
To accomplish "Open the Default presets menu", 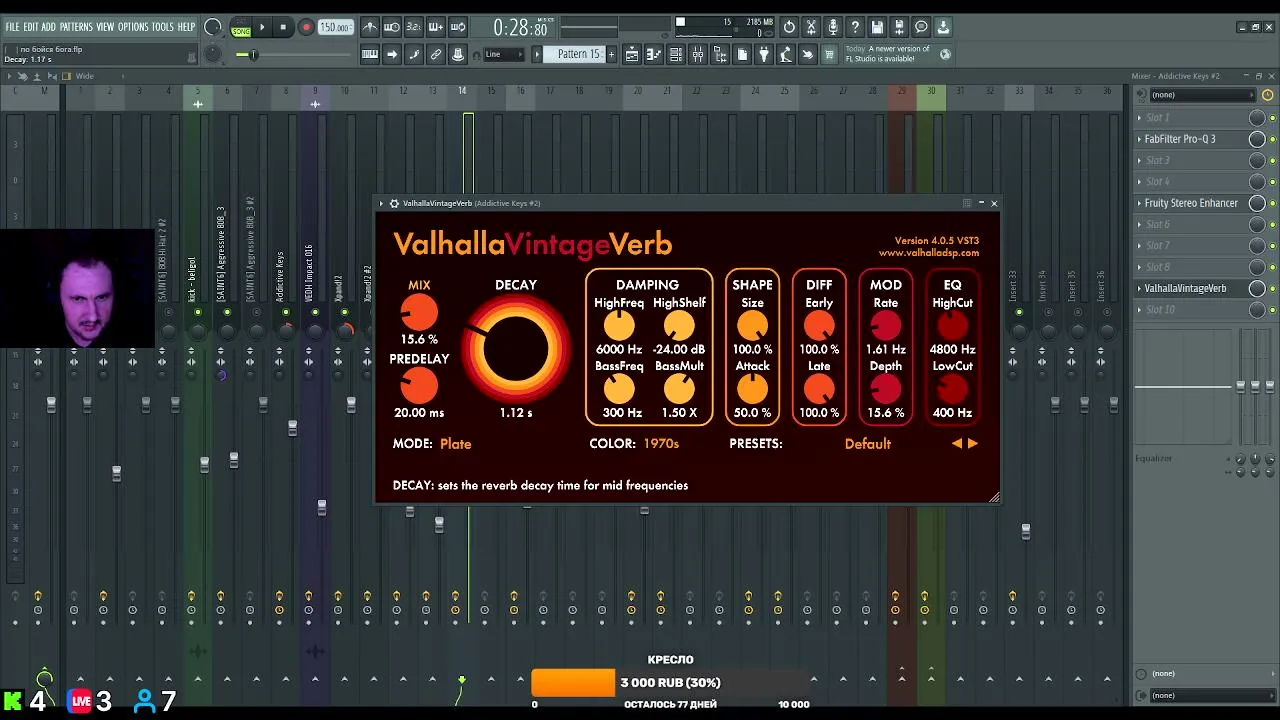I will [867, 444].
